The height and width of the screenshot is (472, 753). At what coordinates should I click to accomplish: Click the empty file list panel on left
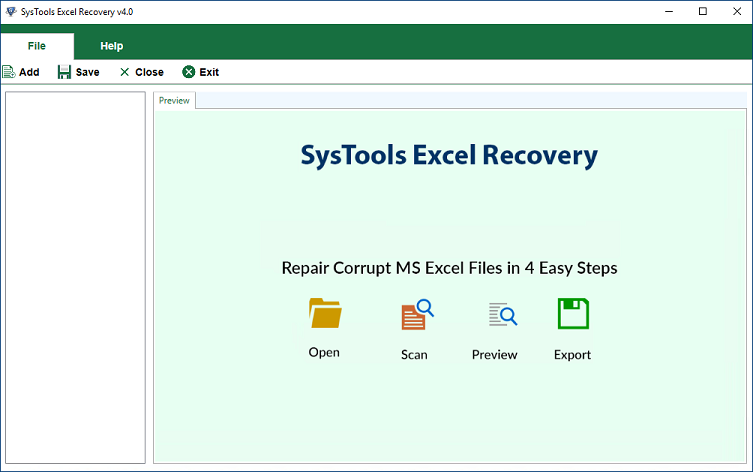(75, 278)
